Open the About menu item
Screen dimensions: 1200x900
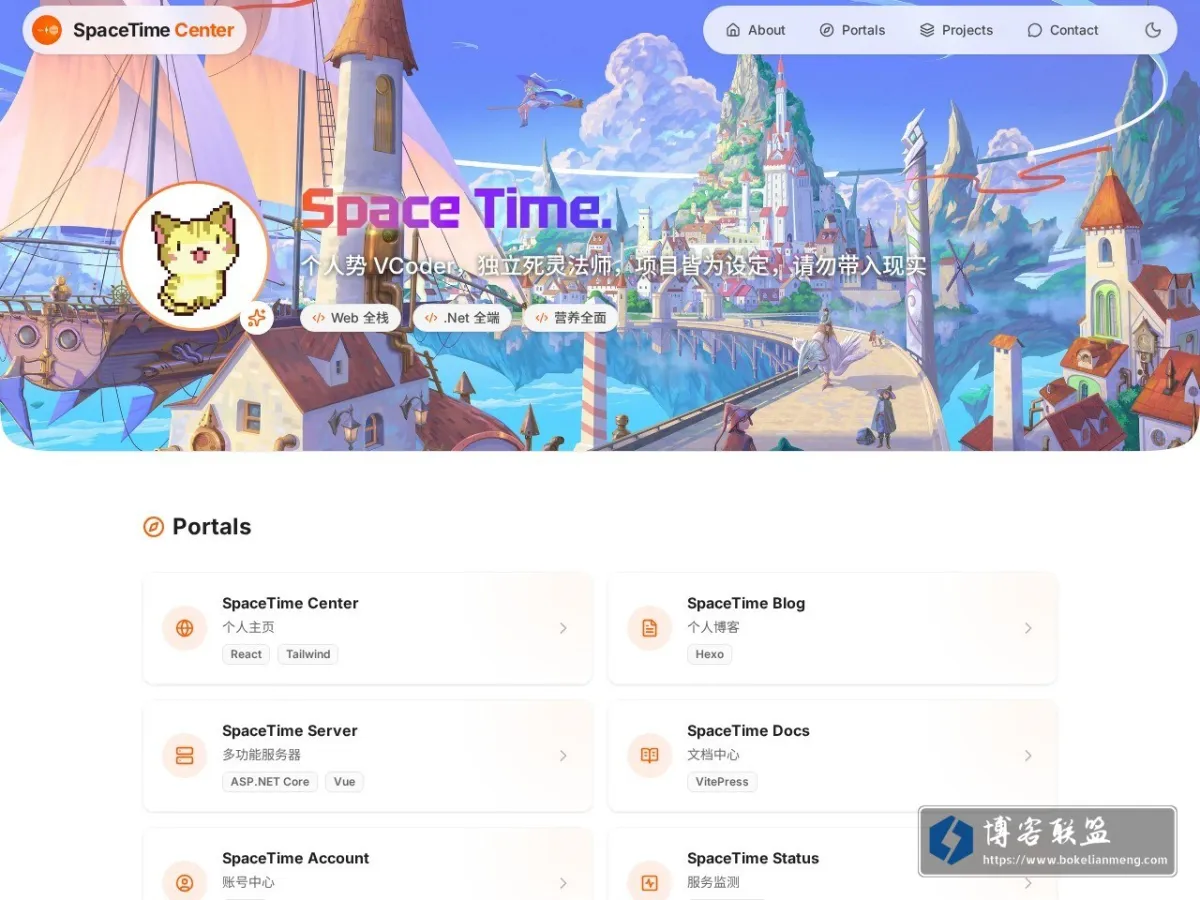tap(756, 30)
